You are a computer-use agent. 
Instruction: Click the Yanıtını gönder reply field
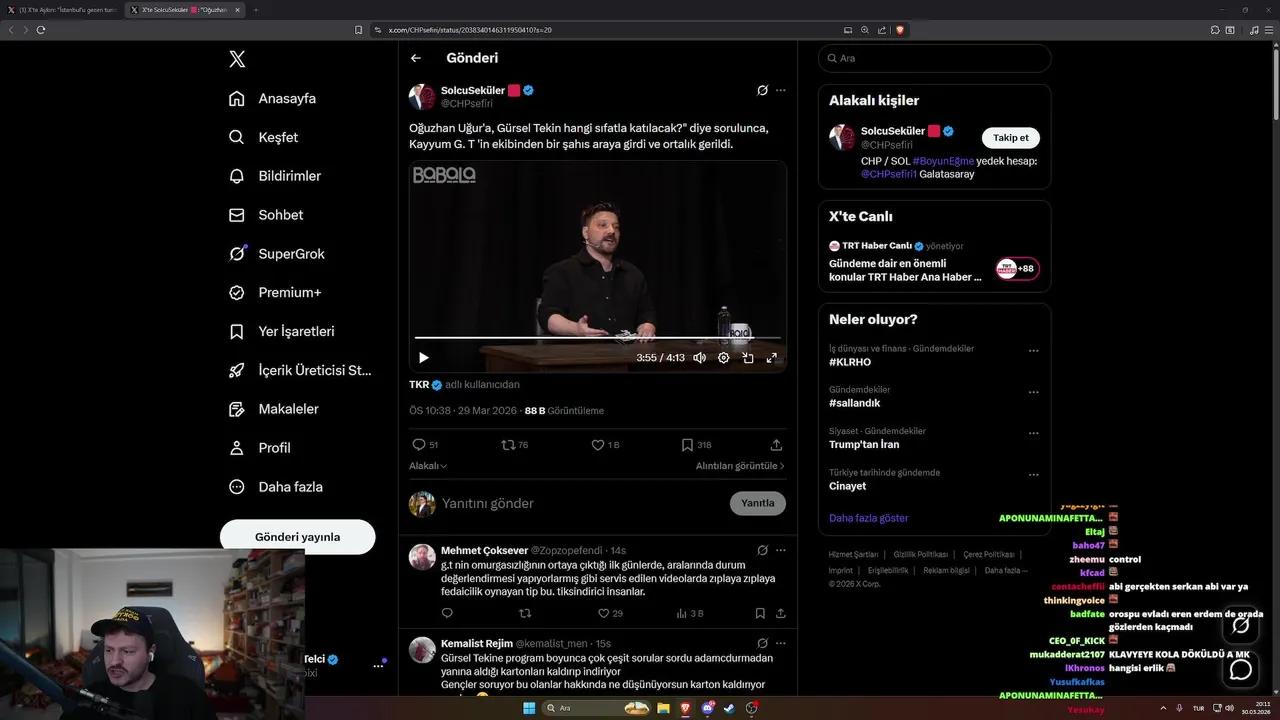point(580,503)
